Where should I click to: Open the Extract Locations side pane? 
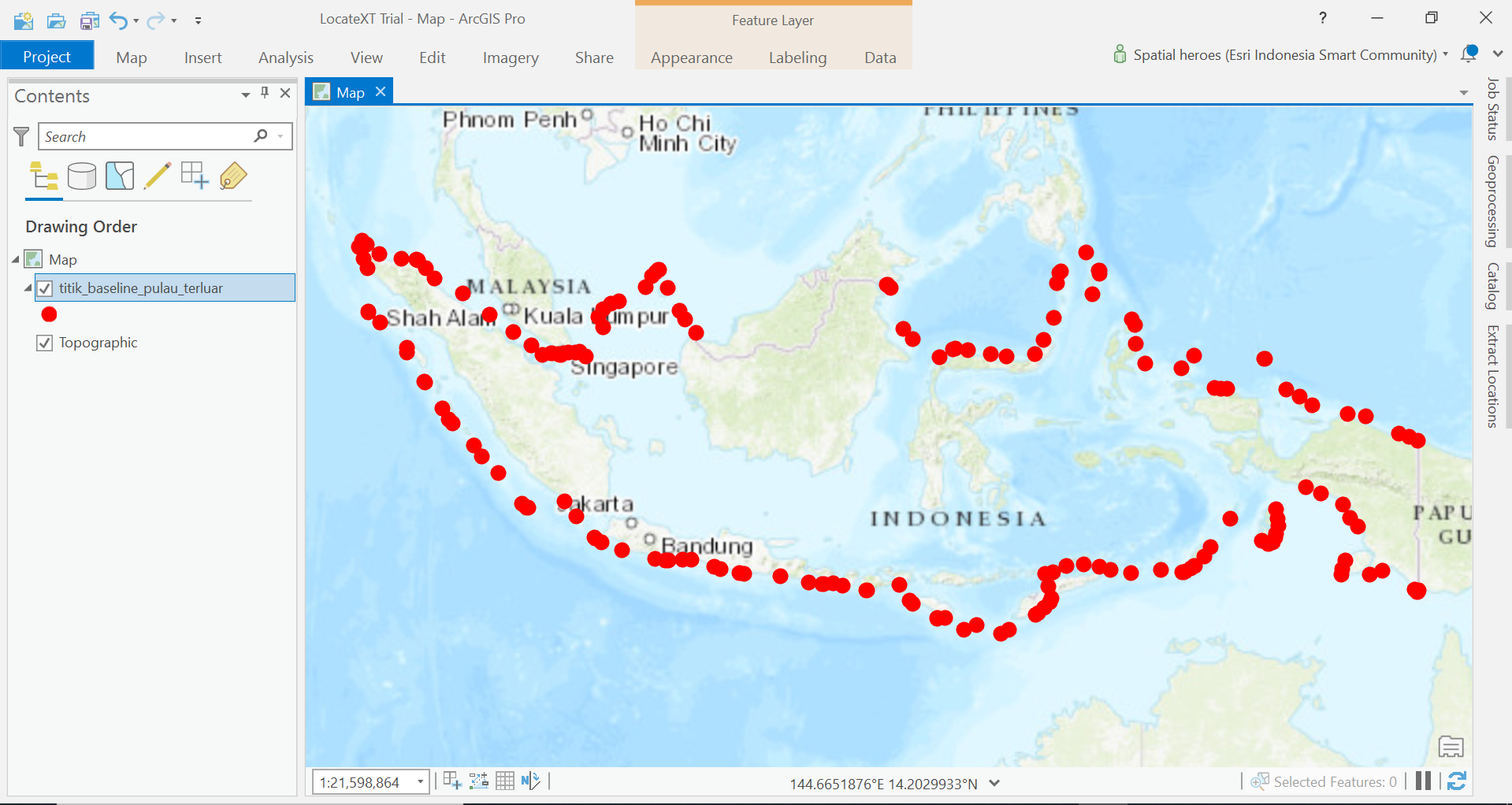[1492, 377]
